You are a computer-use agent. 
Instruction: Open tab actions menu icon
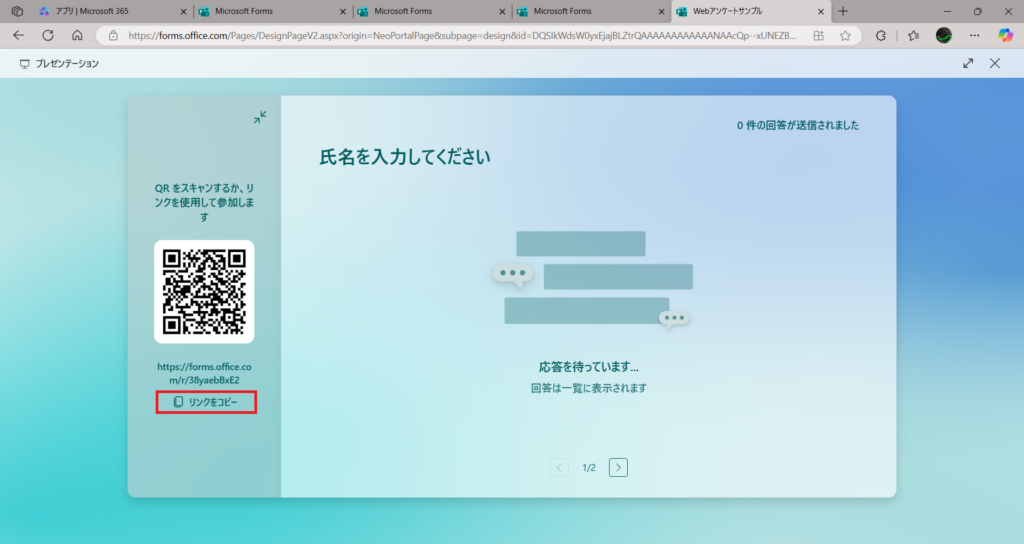point(18,11)
